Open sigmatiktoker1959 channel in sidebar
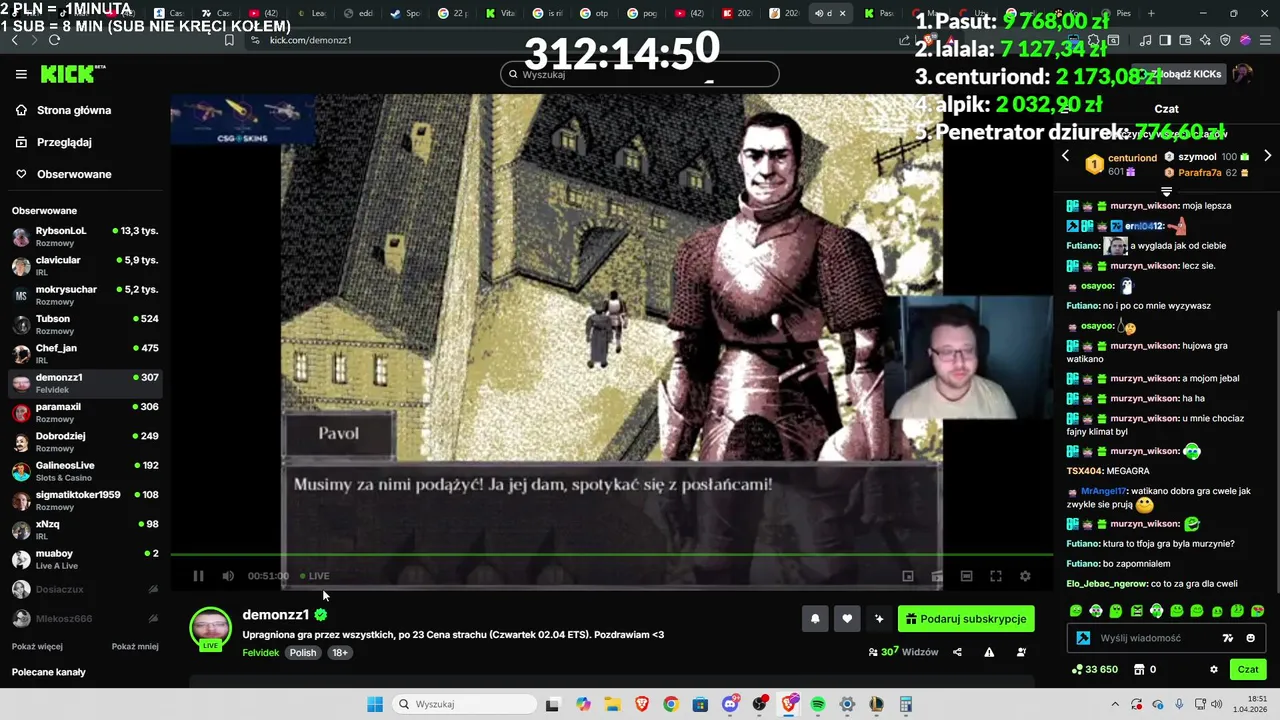Viewport: 1280px width, 720px height. pos(85,501)
